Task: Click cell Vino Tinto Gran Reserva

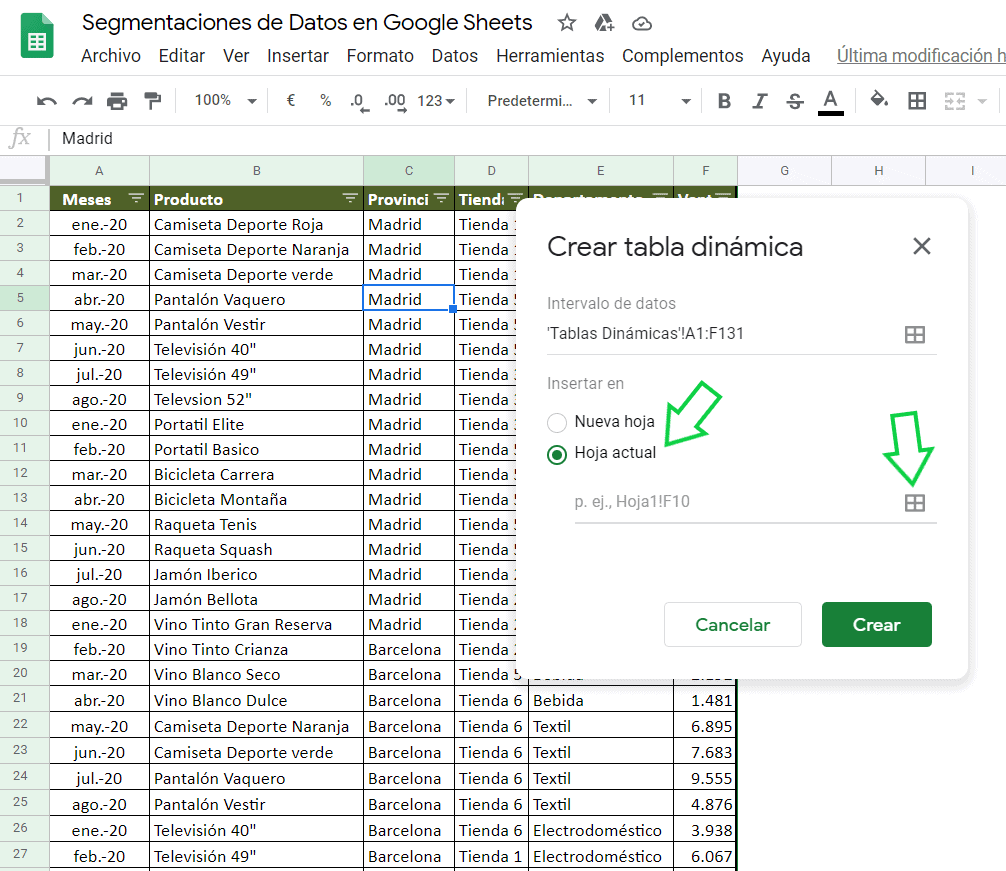Action: 257,624
